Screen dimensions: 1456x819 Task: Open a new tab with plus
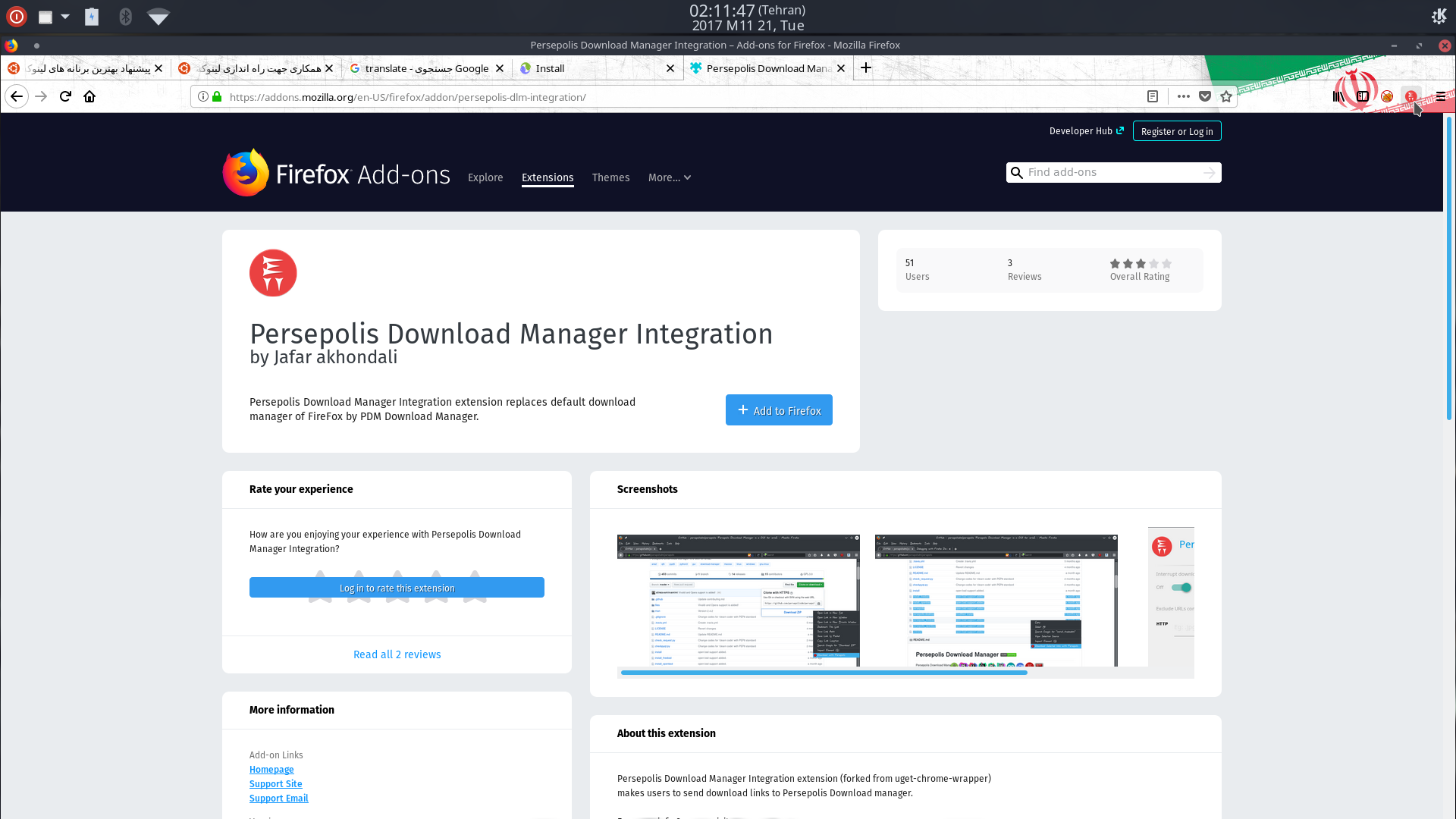pyautogui.click(x=865, y=68)
